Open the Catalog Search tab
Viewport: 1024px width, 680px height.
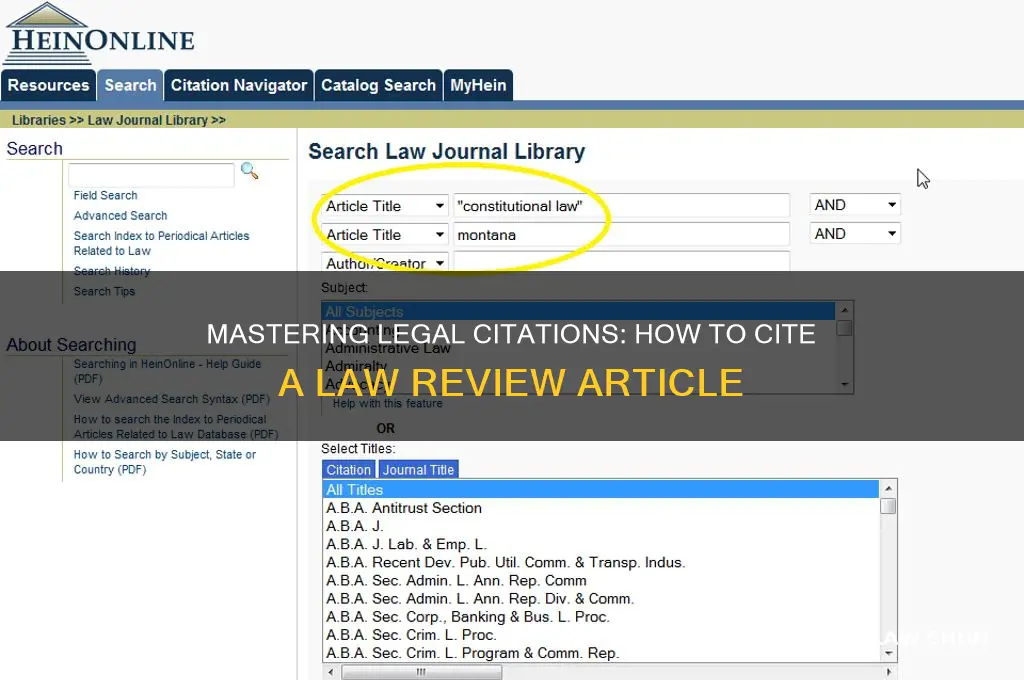pos(378,86)
